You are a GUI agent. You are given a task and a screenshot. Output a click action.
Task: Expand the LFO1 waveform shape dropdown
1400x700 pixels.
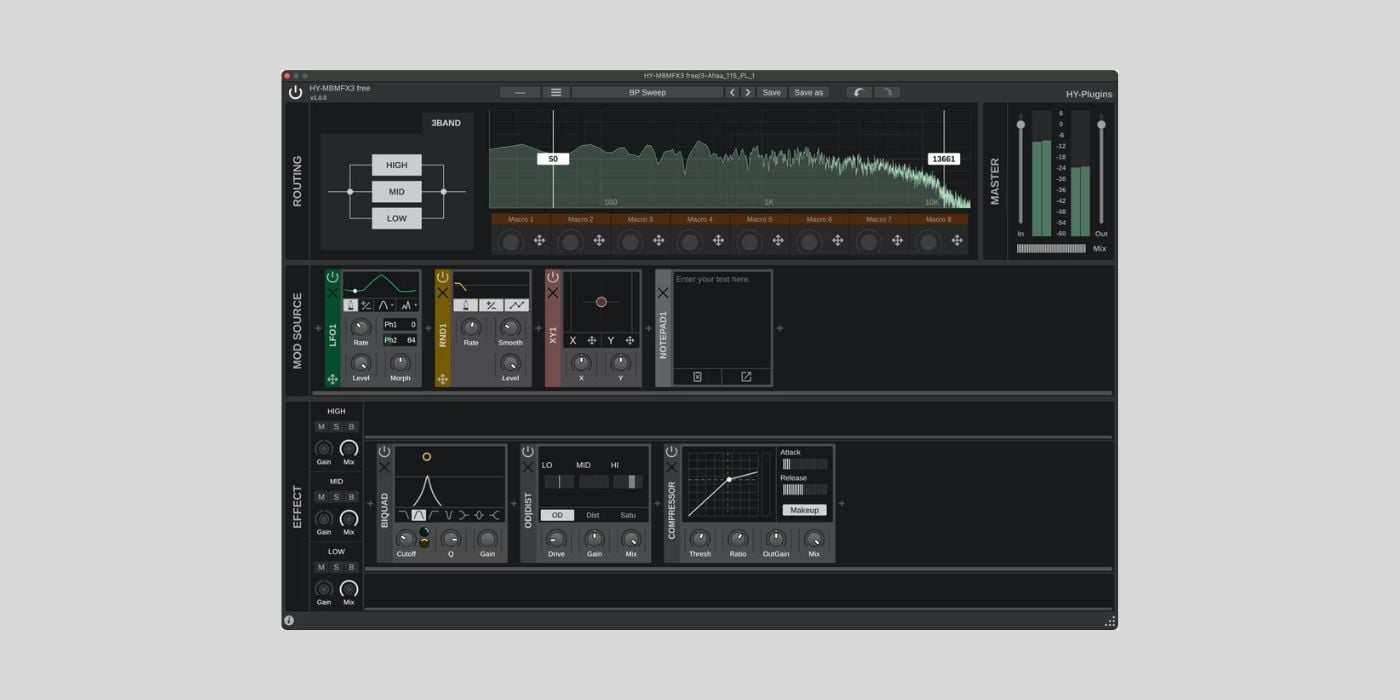coord(388,305)
